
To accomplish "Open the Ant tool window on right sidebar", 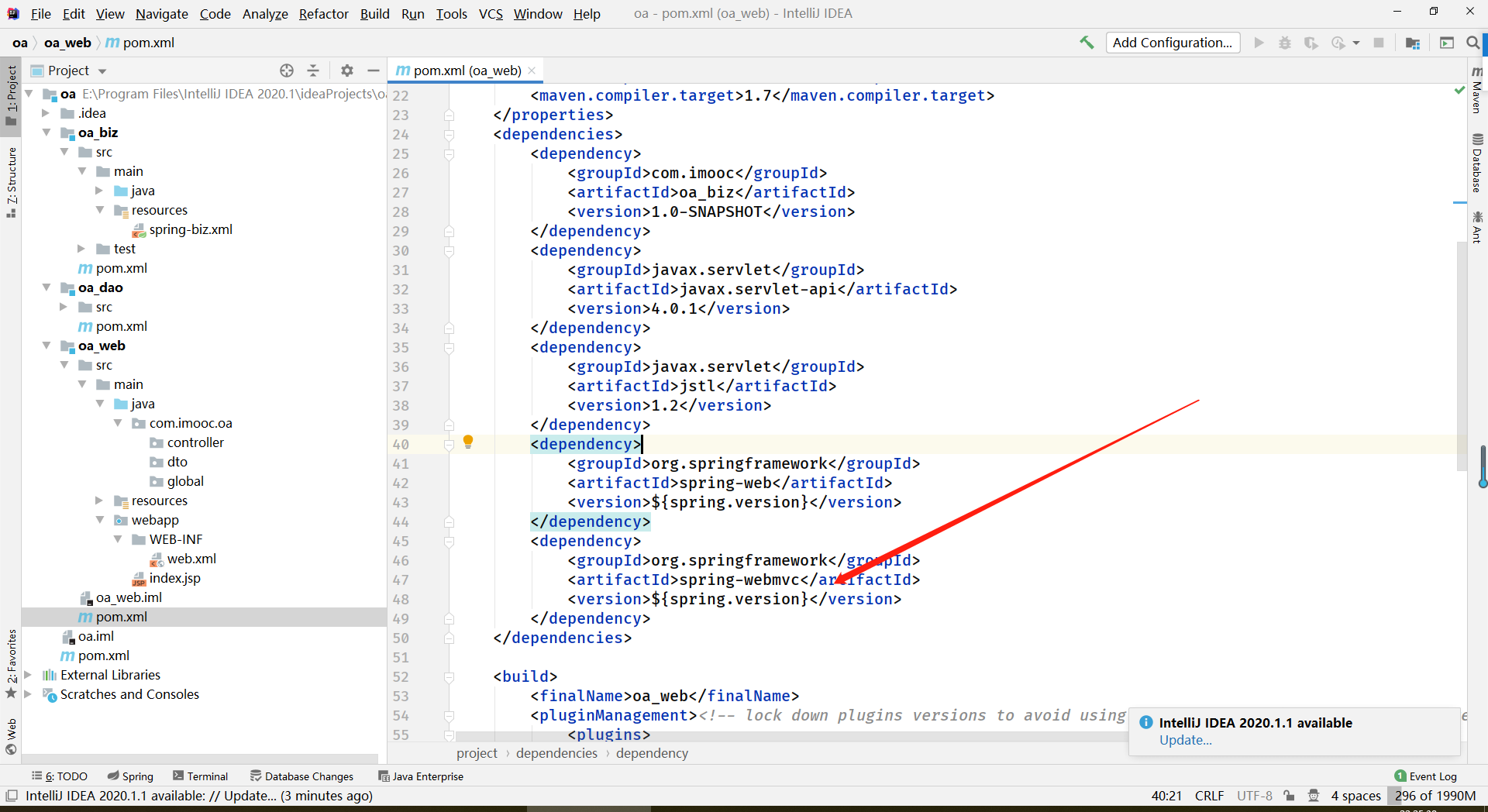I will pos(1477,227).
